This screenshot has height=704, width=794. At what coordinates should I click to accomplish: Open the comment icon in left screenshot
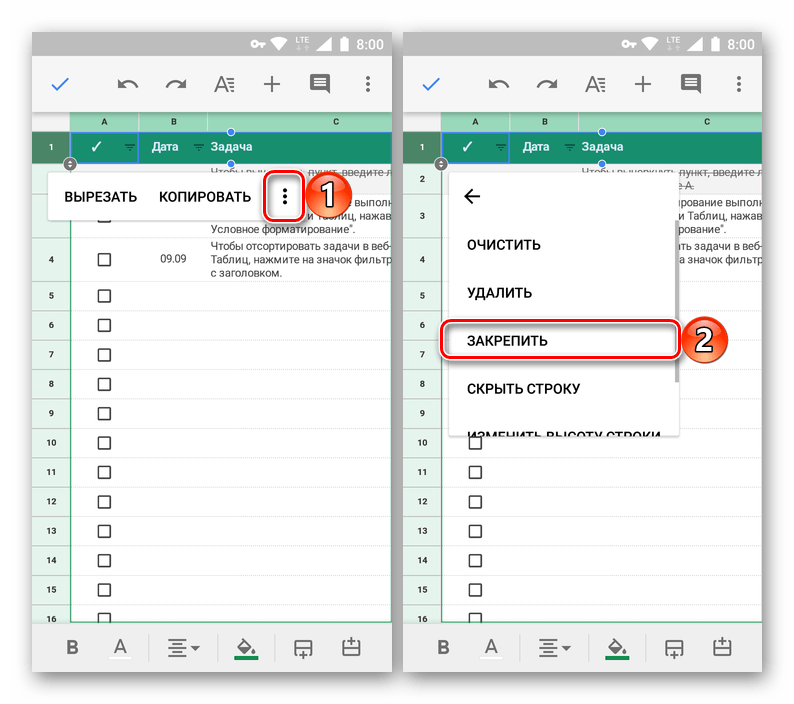(320, 84)
